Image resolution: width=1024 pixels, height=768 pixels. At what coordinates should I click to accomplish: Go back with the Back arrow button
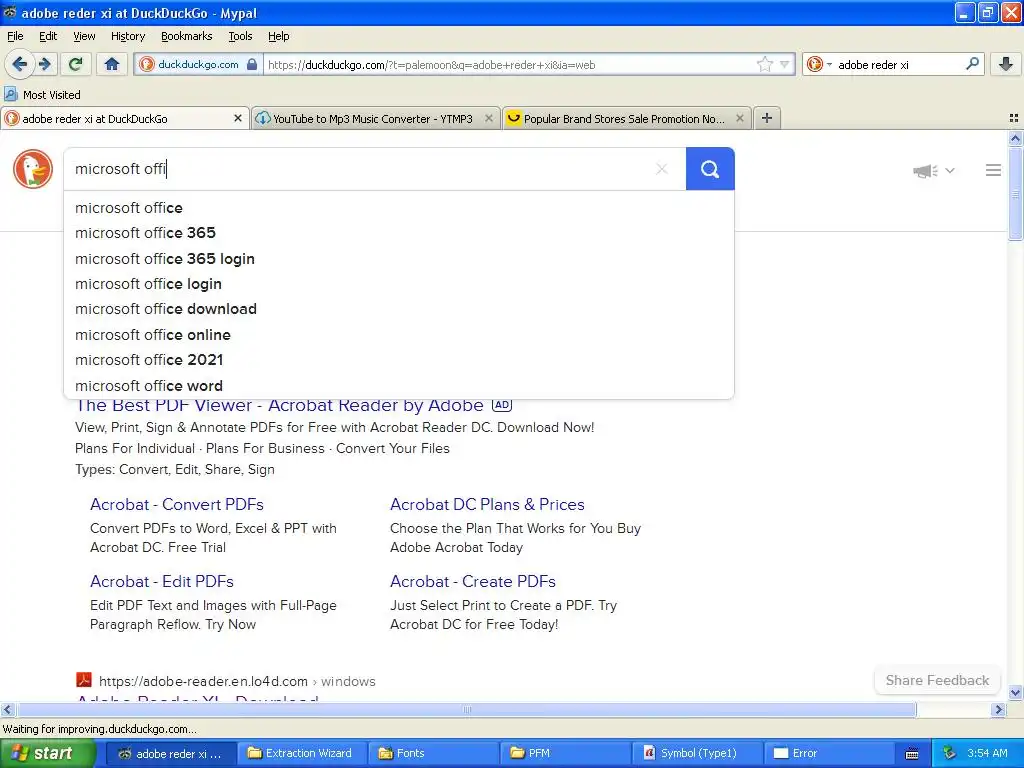tap(20, 64)
